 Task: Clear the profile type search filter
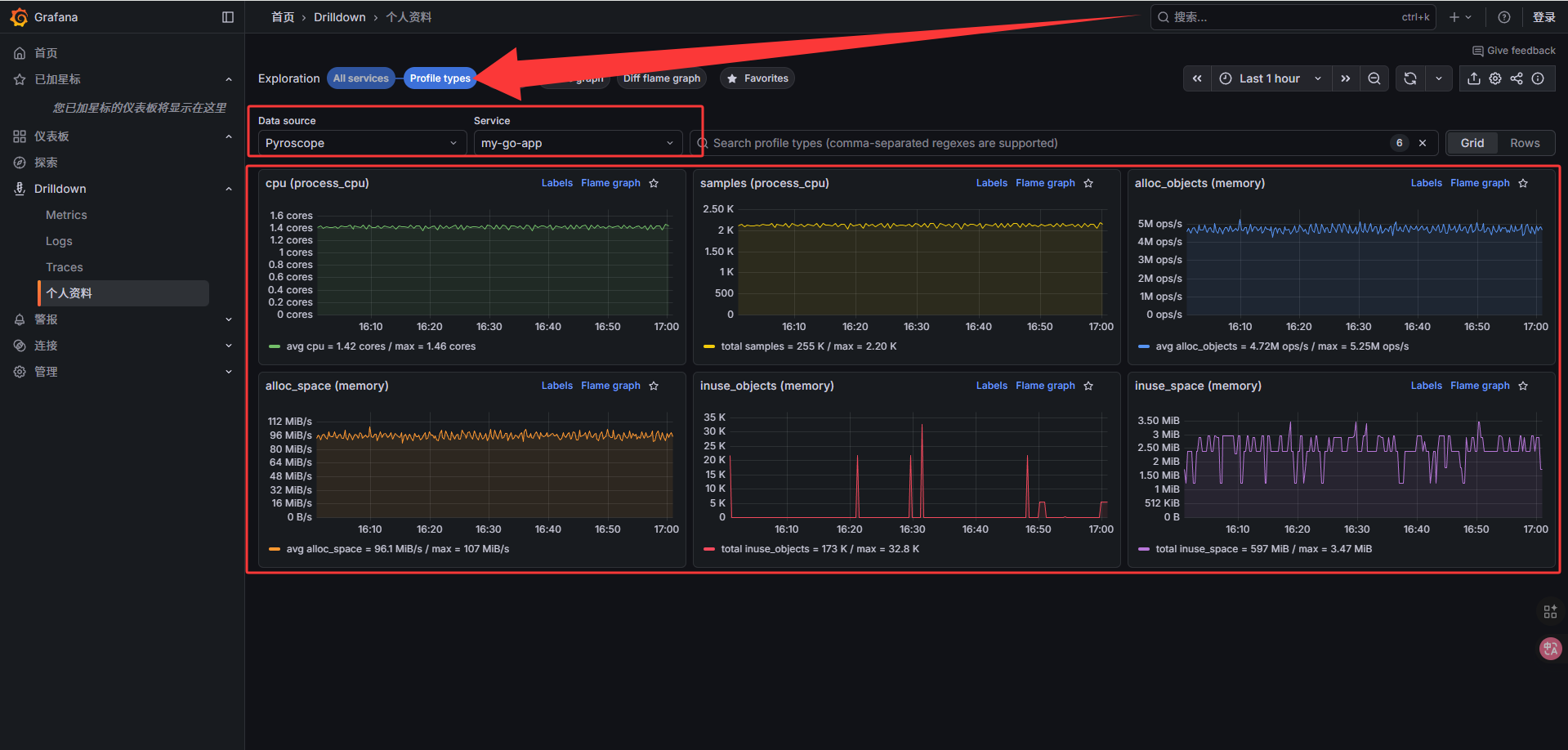[1423, 143]
